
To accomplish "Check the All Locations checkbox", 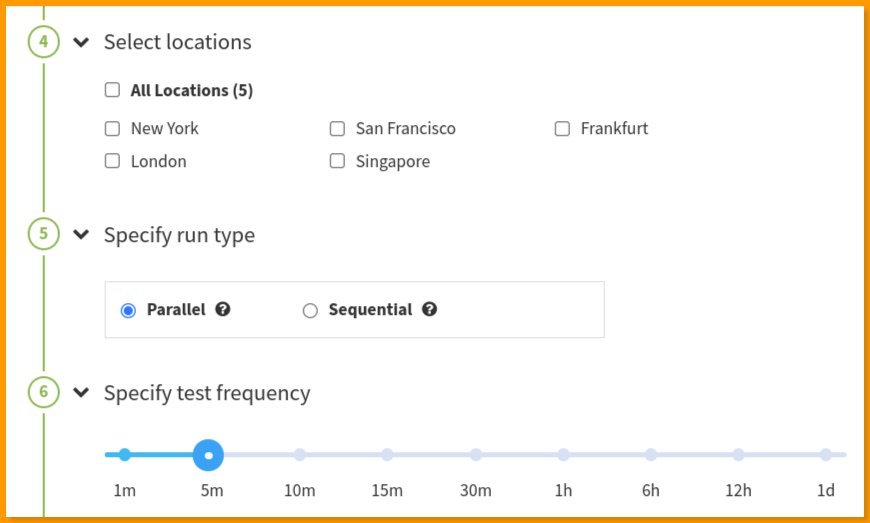I will 113,90.
